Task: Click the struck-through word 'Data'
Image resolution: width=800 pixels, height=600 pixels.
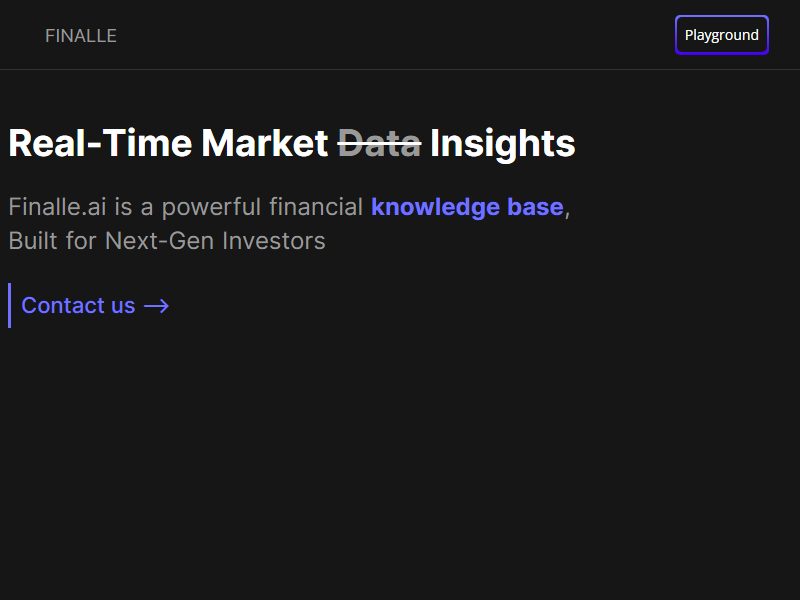Action: [380, 143]
